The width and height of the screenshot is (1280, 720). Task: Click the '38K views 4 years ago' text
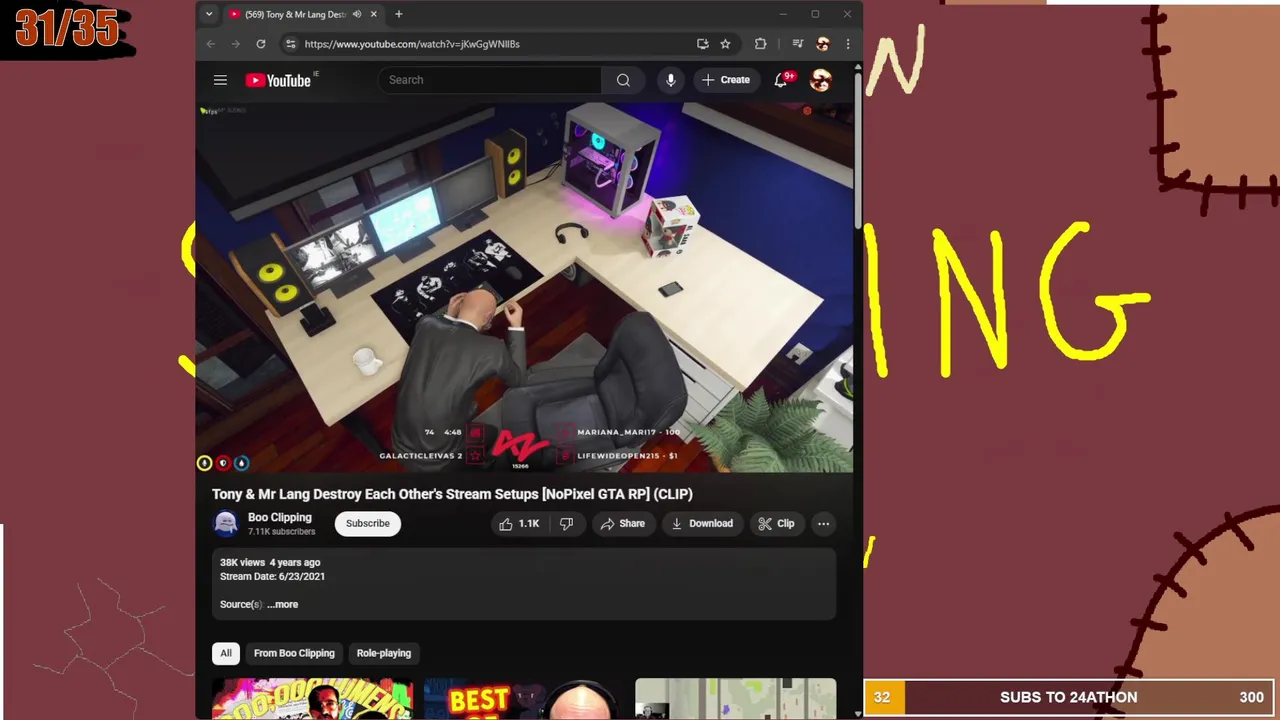pyautogui.click(x=270, y=562)
